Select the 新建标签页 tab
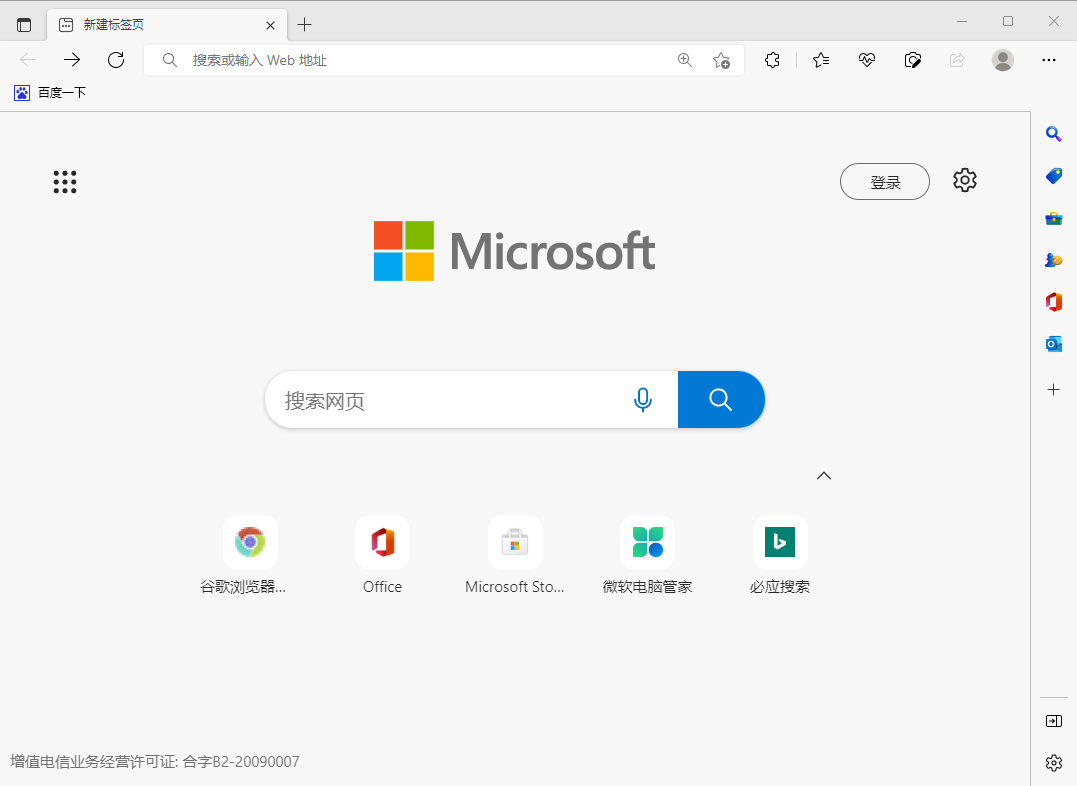 tap(167, 25)
